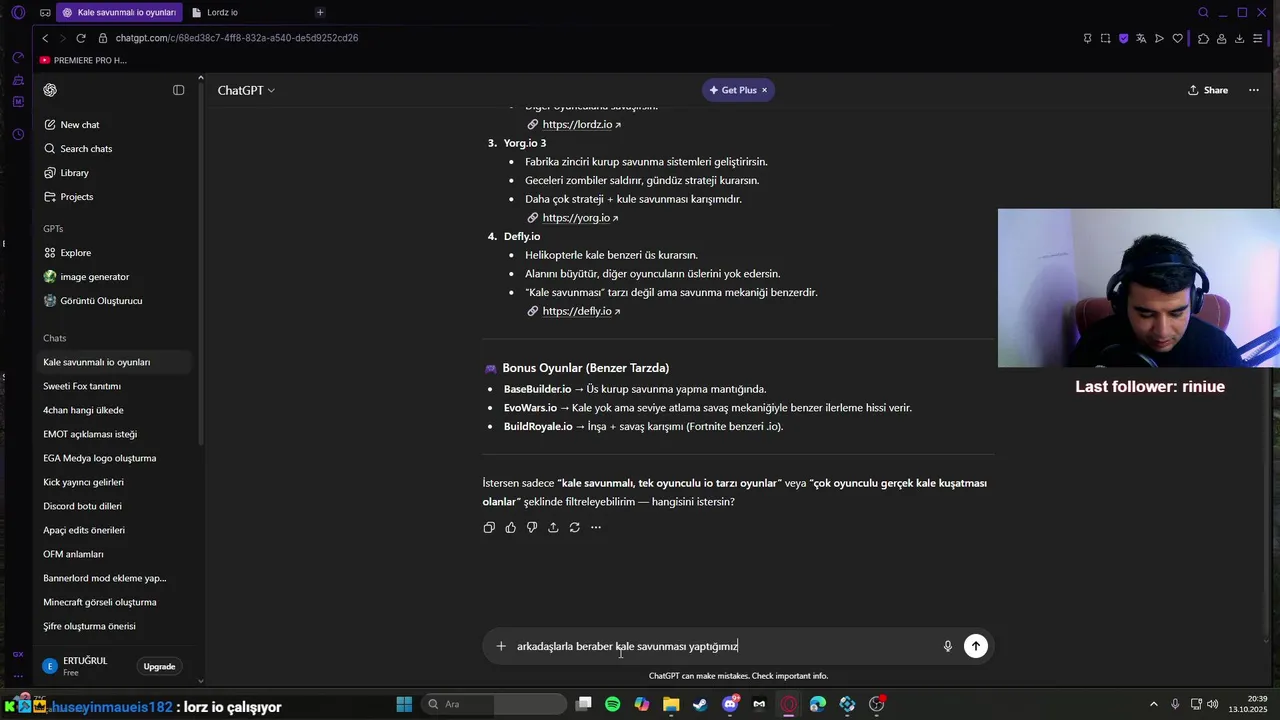Expand Opera sidebar three-dot menu
Viewport: 1280px width, 720px height.
click(x=18, y=675)
